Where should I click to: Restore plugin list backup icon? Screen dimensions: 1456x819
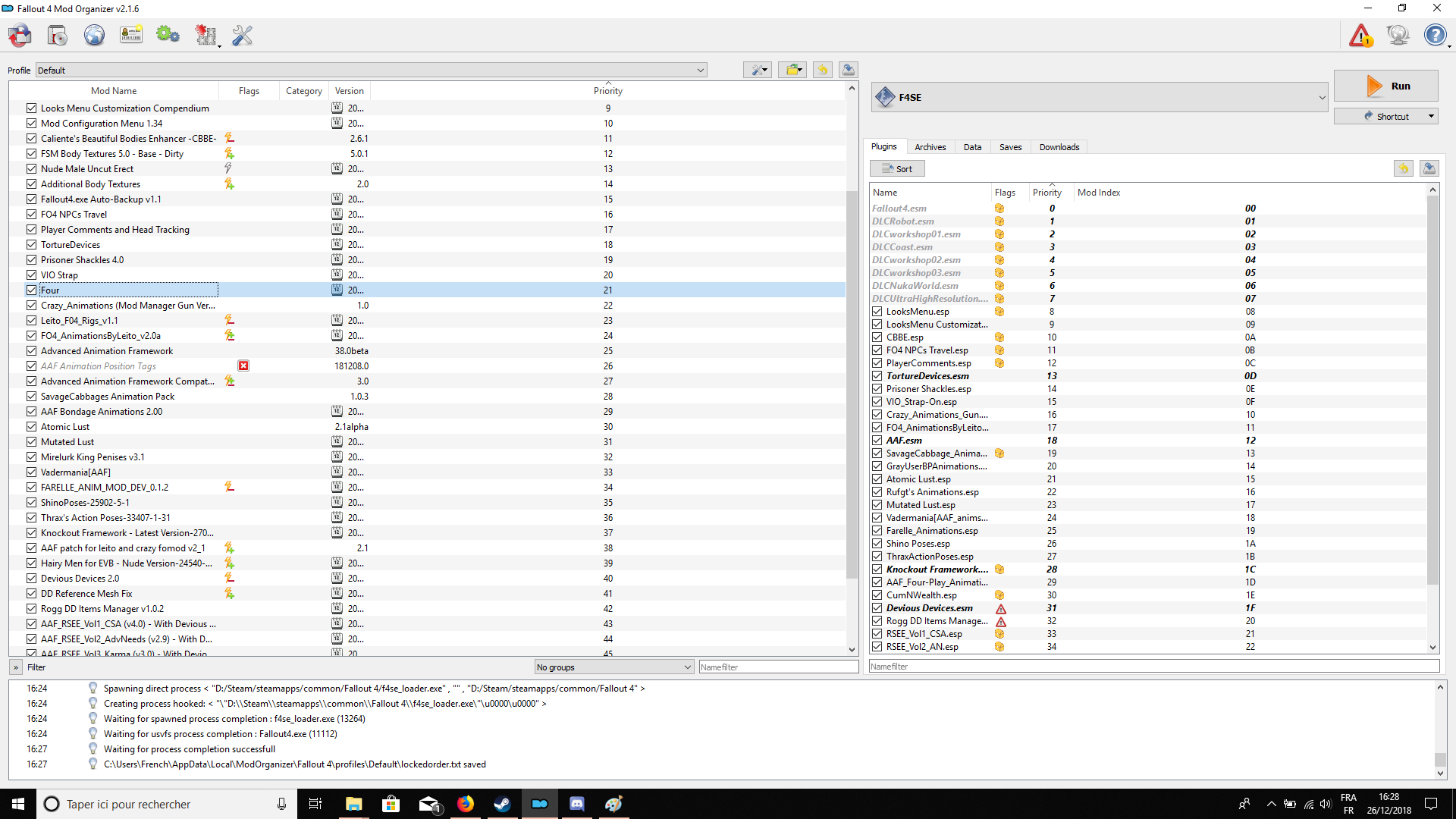pos(1403,168)
